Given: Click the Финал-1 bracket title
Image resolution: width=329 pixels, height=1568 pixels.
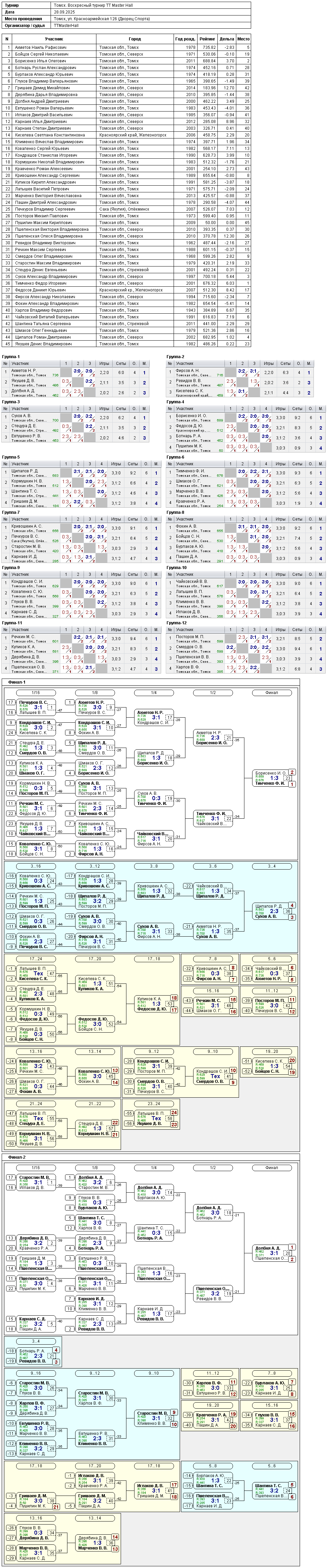Looking at the screenshot, I should point(17,682).
